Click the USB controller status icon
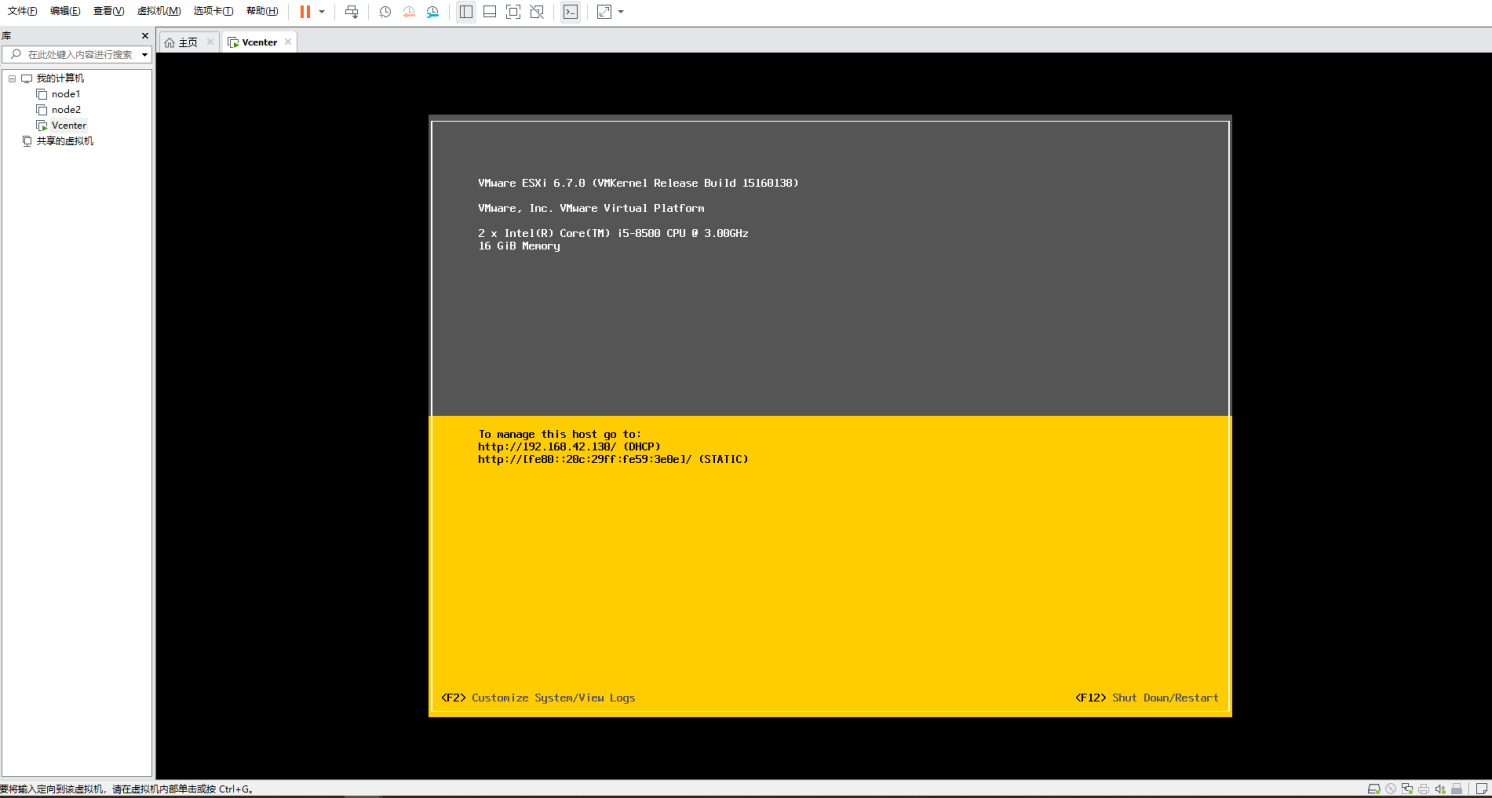 tap(1457, 788)
